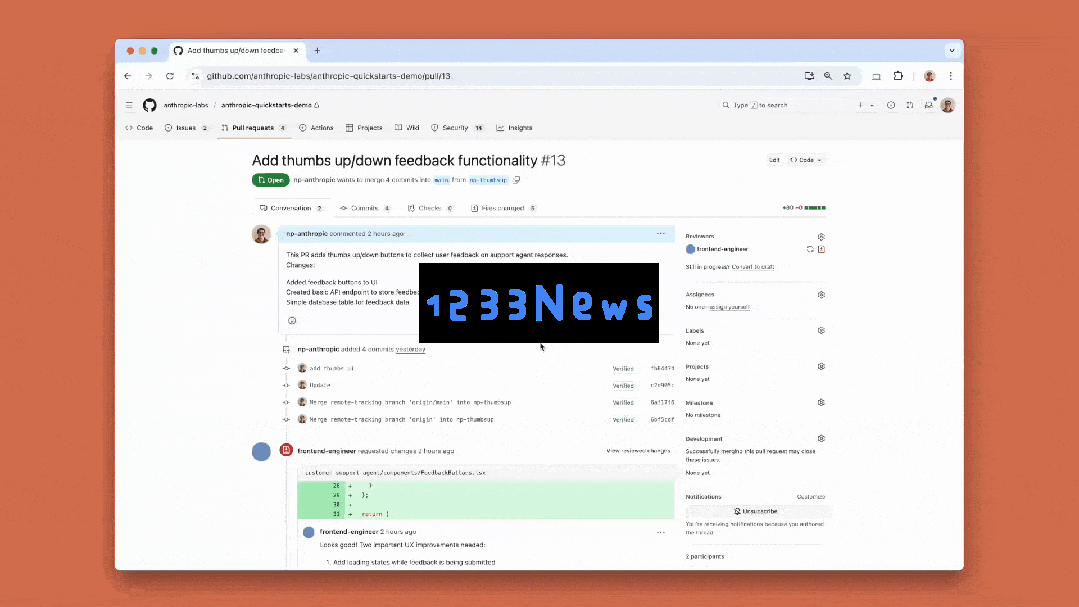The width and height of the screenshot is (1079, 607).
Task: Click View reviewed changes link
Action: coord(638,451)
